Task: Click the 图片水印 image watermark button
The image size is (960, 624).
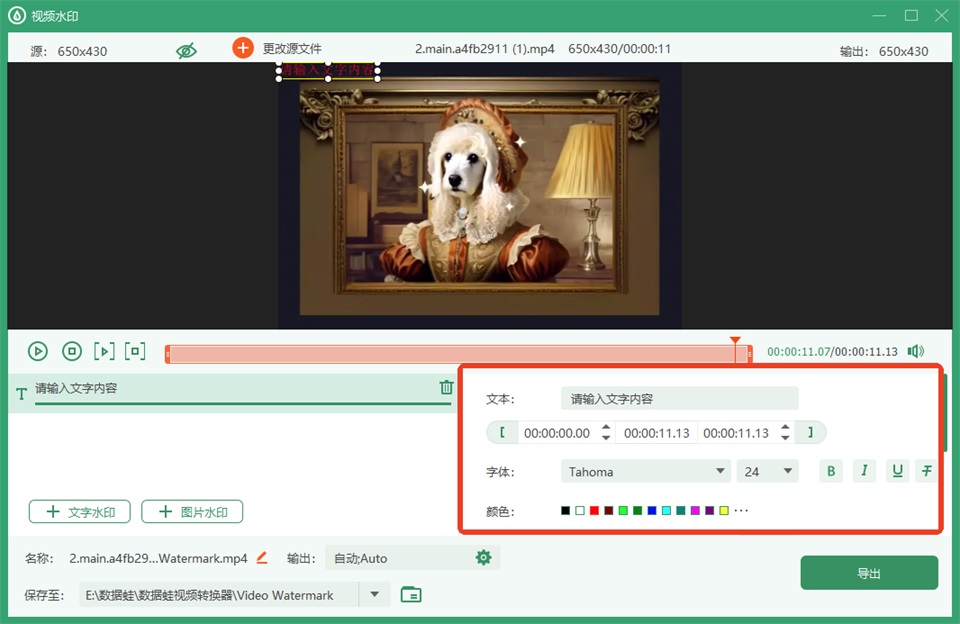Action: (x=192, y=512)
